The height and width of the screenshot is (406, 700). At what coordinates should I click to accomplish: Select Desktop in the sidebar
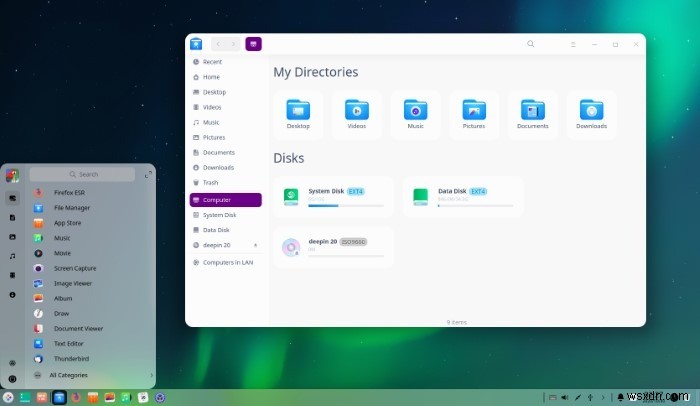[x=225, y=92]
